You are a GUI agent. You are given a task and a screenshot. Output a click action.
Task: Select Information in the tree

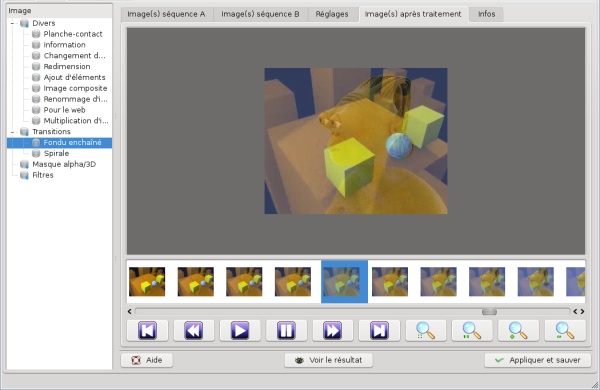coord(64,45)
